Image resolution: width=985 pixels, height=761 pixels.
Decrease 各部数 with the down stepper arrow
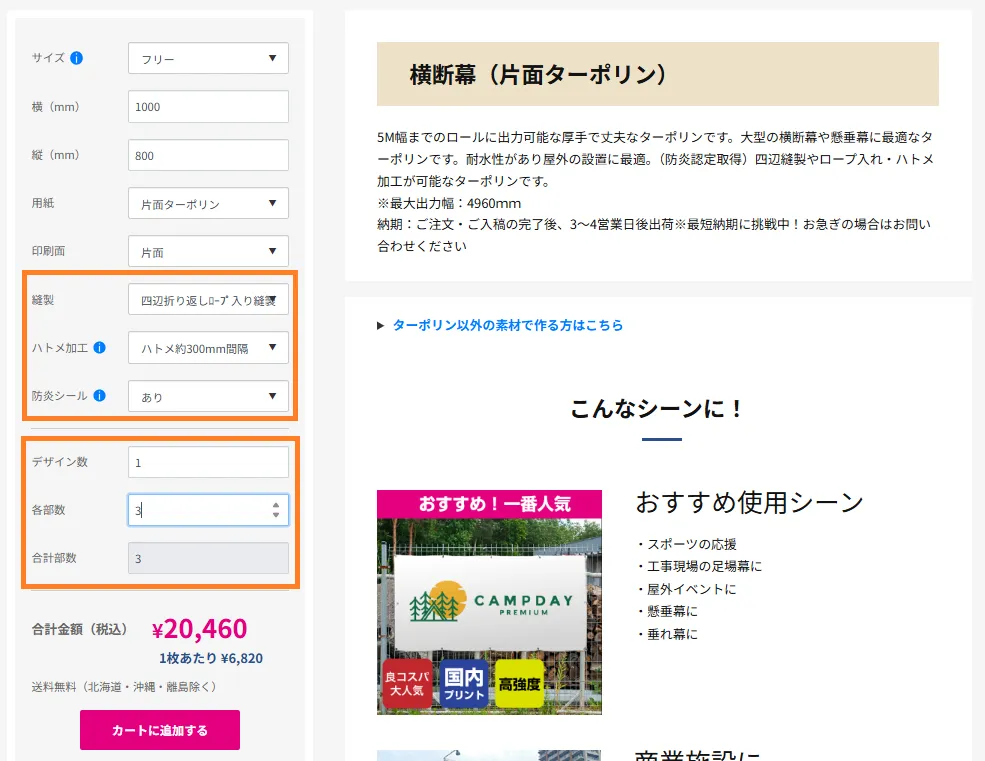click(x=276, y=515)
